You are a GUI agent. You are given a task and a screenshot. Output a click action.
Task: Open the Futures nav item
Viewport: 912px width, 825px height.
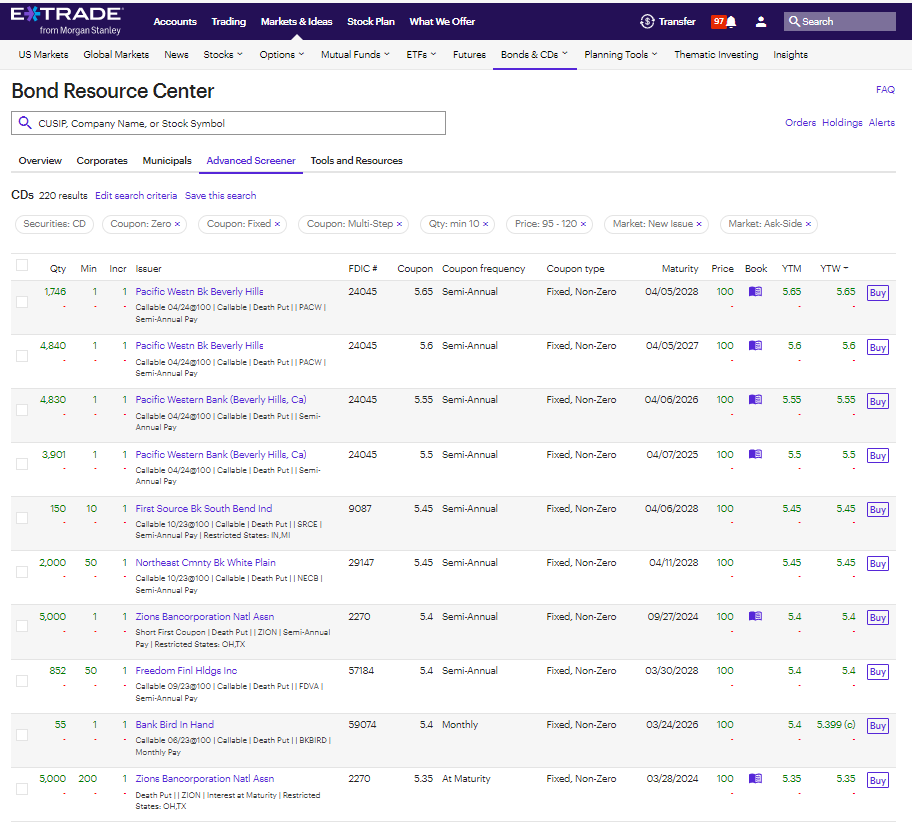pos(469,55)
